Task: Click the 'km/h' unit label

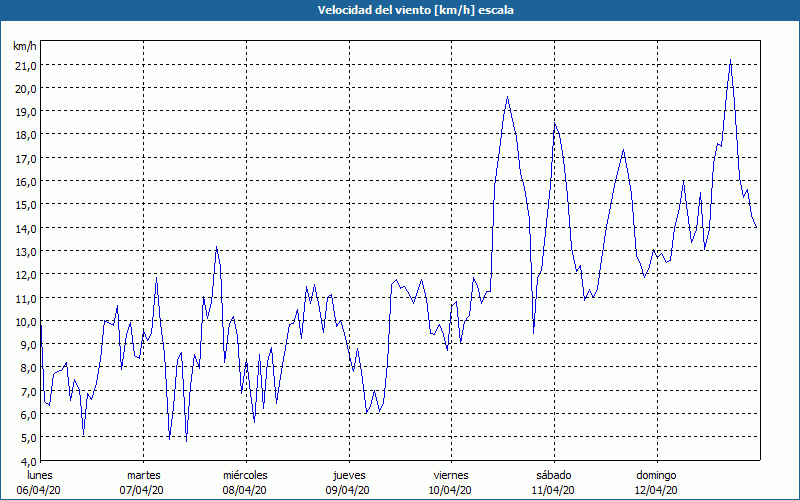Action: coord(25,46)
